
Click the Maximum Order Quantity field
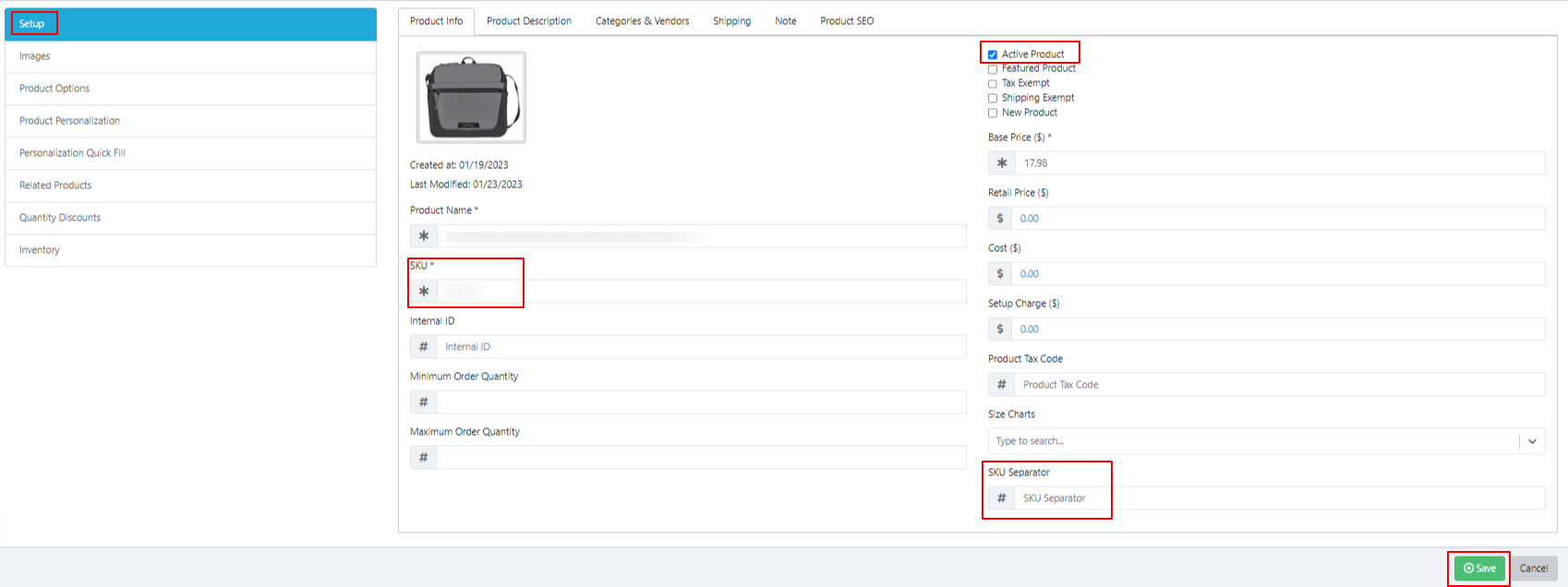point(701,458)
